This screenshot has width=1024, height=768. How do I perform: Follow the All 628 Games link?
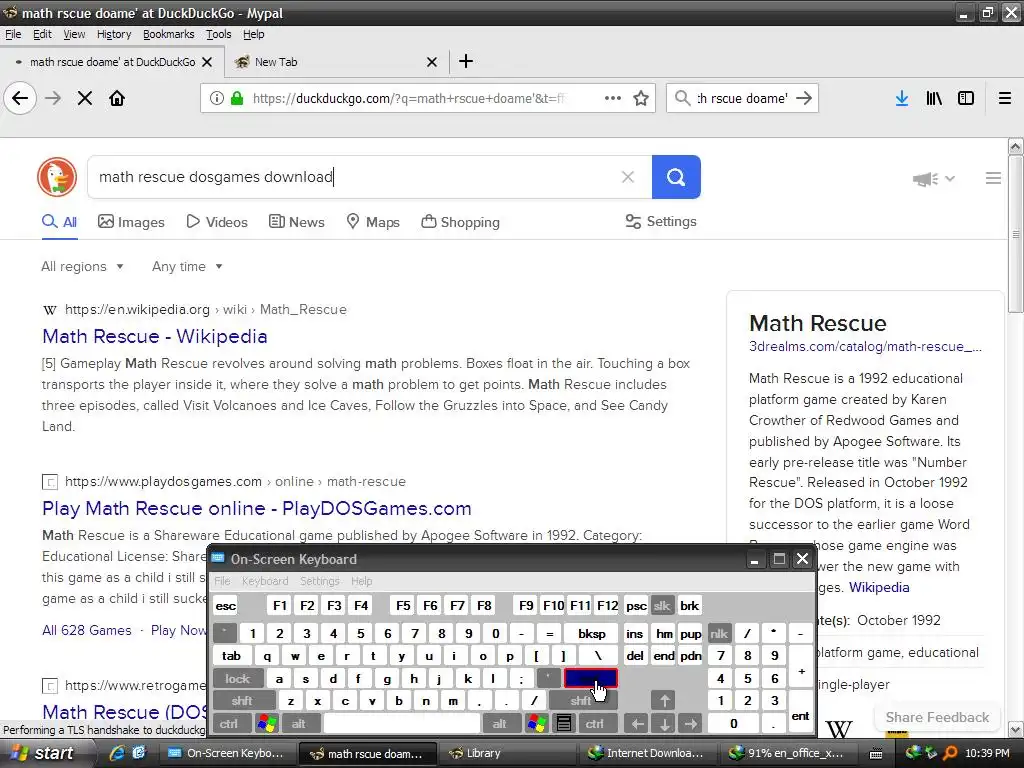pos(87,630)
